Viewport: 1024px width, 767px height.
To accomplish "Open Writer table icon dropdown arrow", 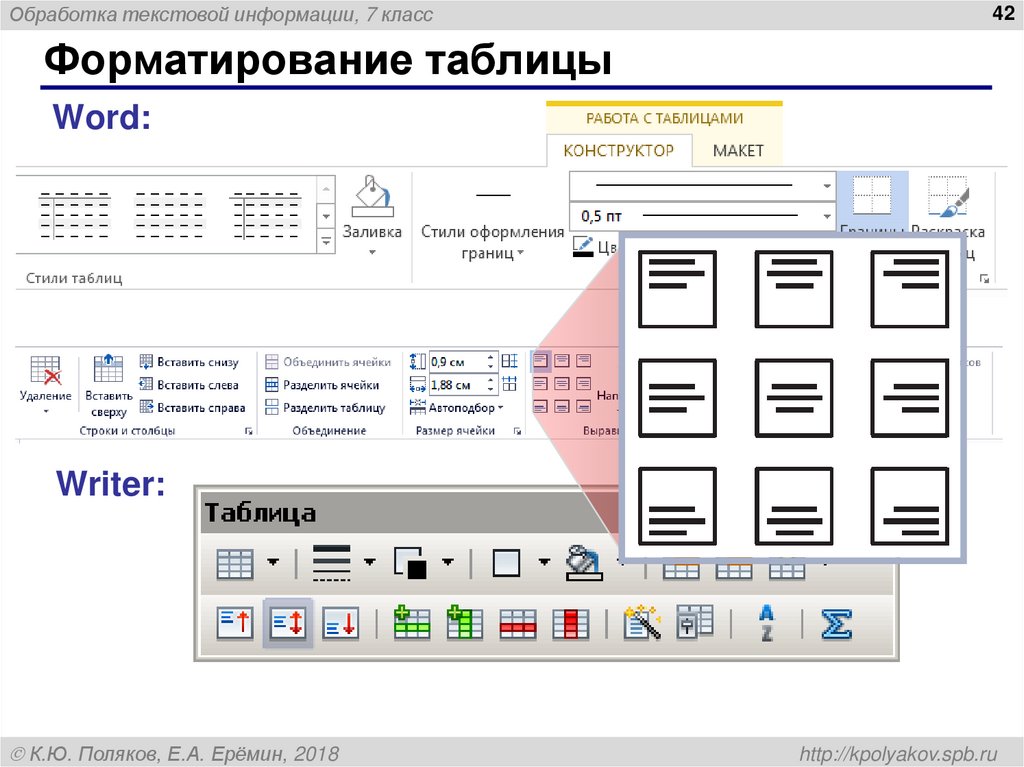I will pos(273,562).
